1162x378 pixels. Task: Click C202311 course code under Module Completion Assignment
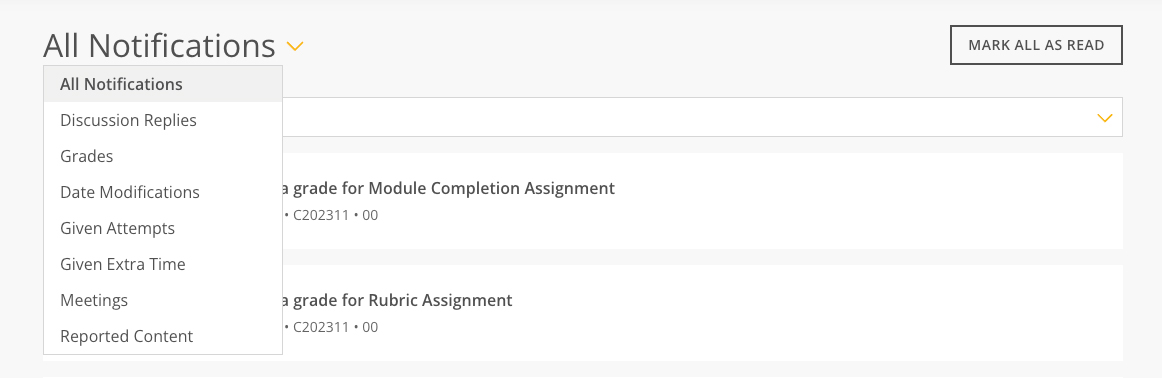pos(321,216)
